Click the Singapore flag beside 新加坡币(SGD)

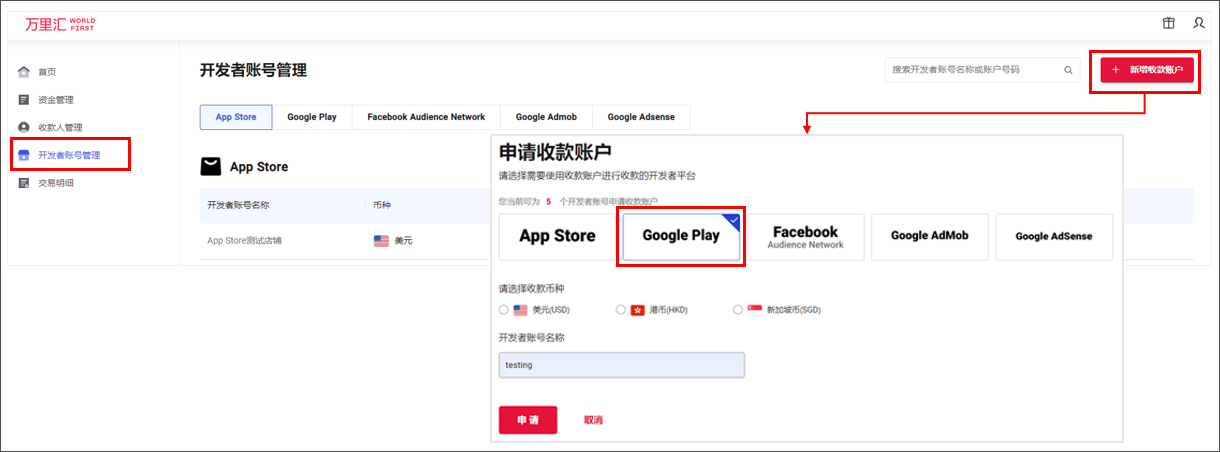[x=755, y=310]
